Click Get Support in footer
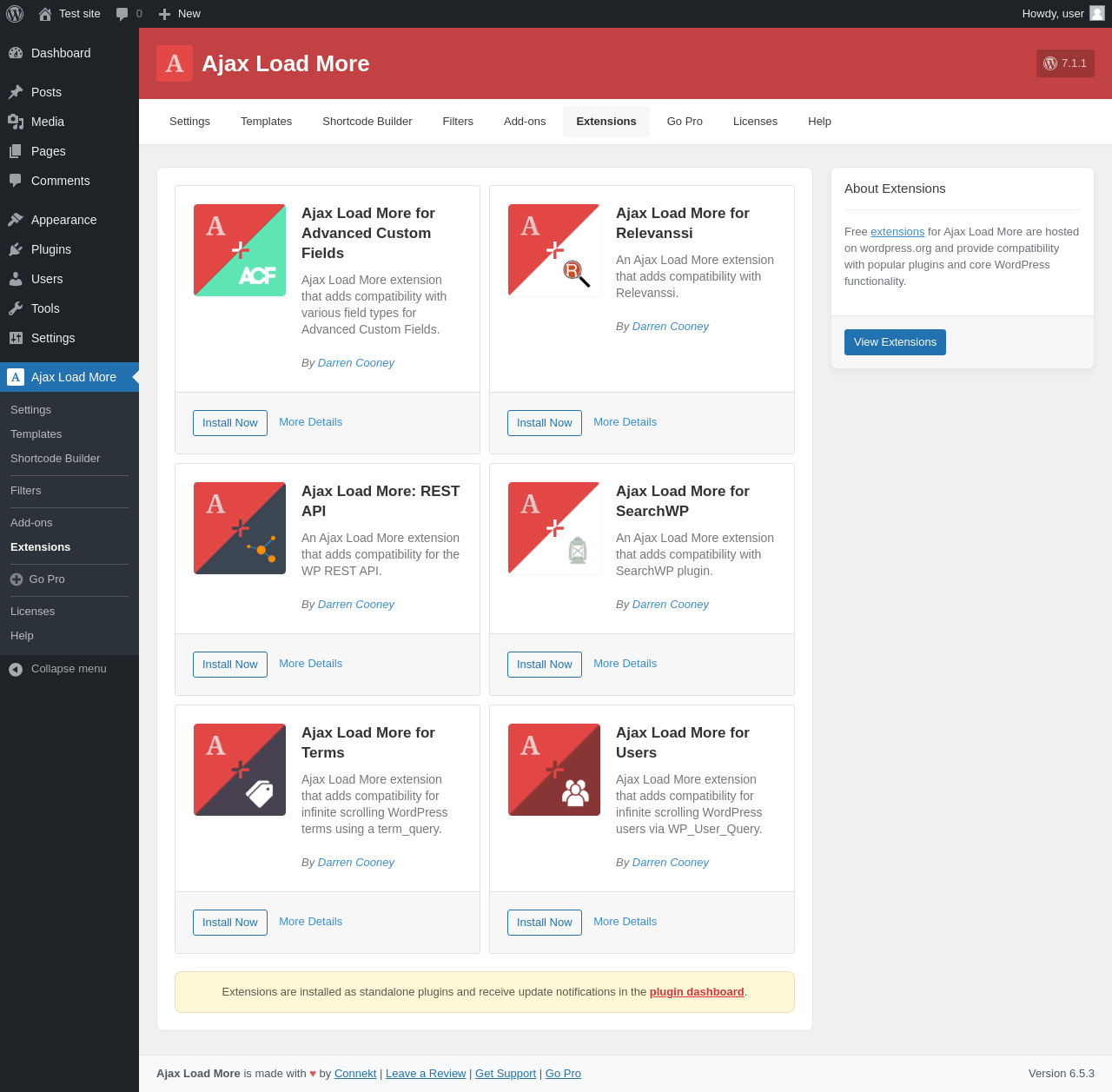The image size is (1112, 1092). [506, 1074]
